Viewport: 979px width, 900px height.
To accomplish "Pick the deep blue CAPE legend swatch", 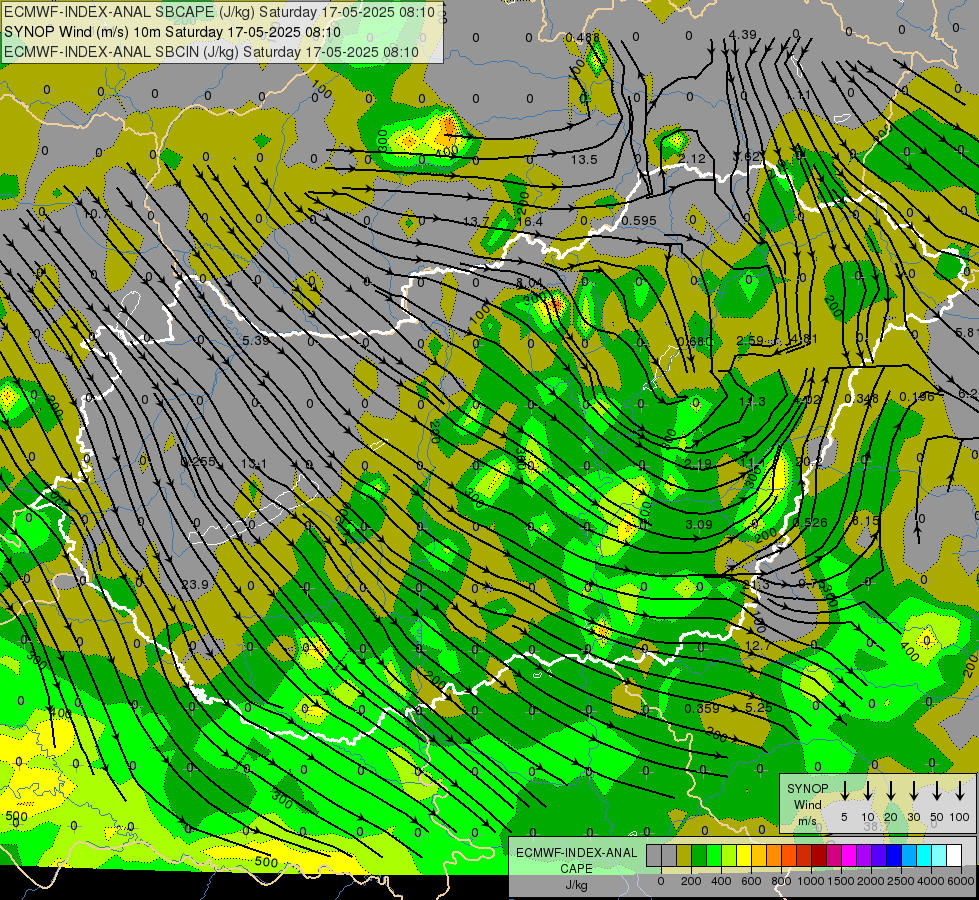I will [893, 856].
